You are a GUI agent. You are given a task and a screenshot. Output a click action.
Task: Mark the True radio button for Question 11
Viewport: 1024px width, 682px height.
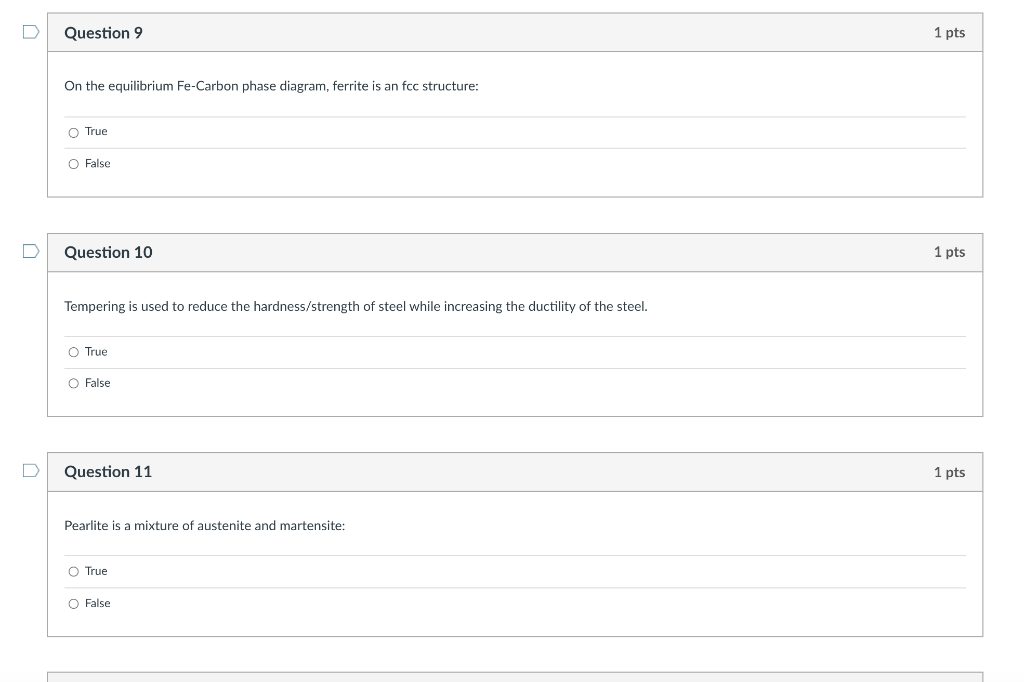(x=74, y=571)
